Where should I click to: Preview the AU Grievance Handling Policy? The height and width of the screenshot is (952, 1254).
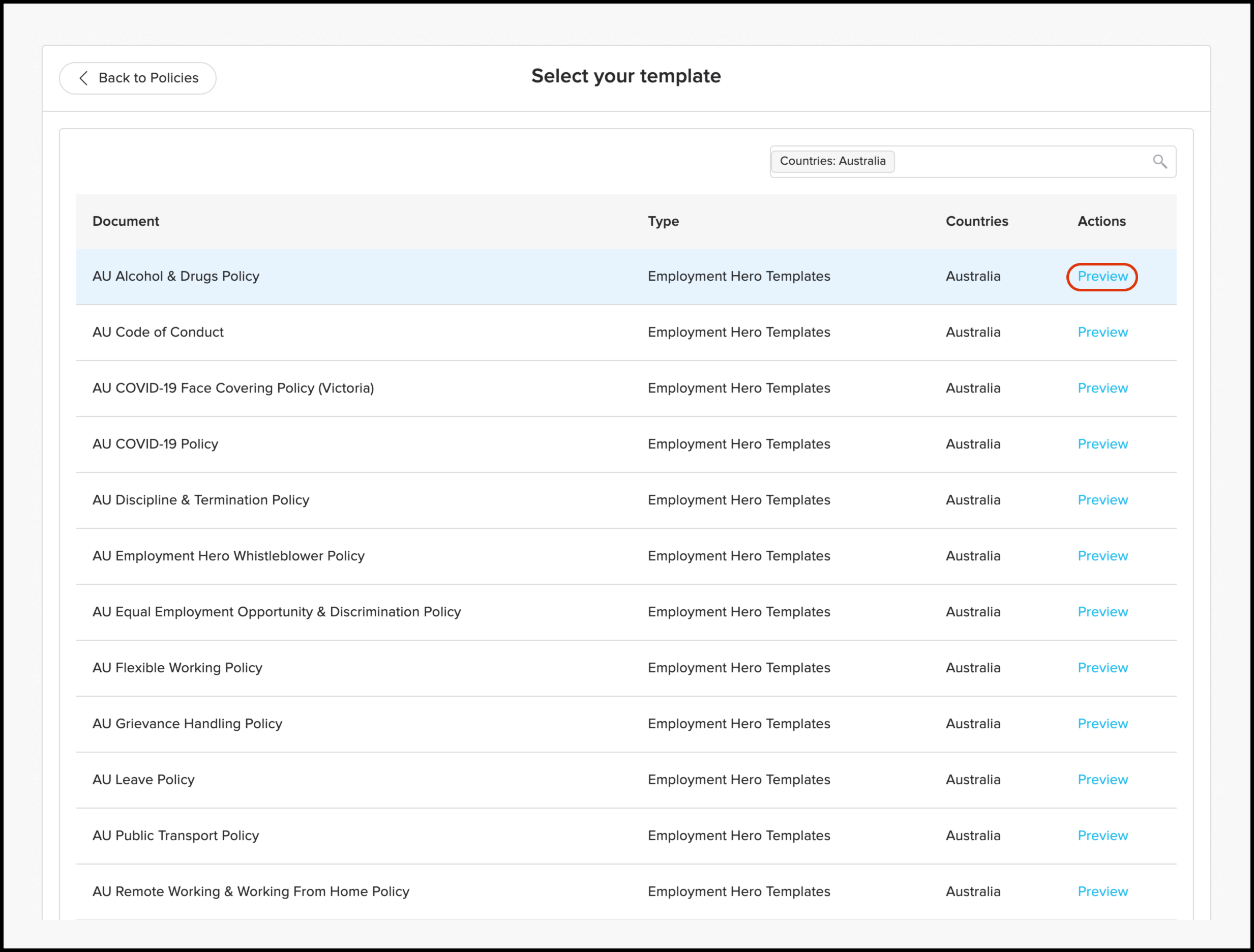(1102, 724)
